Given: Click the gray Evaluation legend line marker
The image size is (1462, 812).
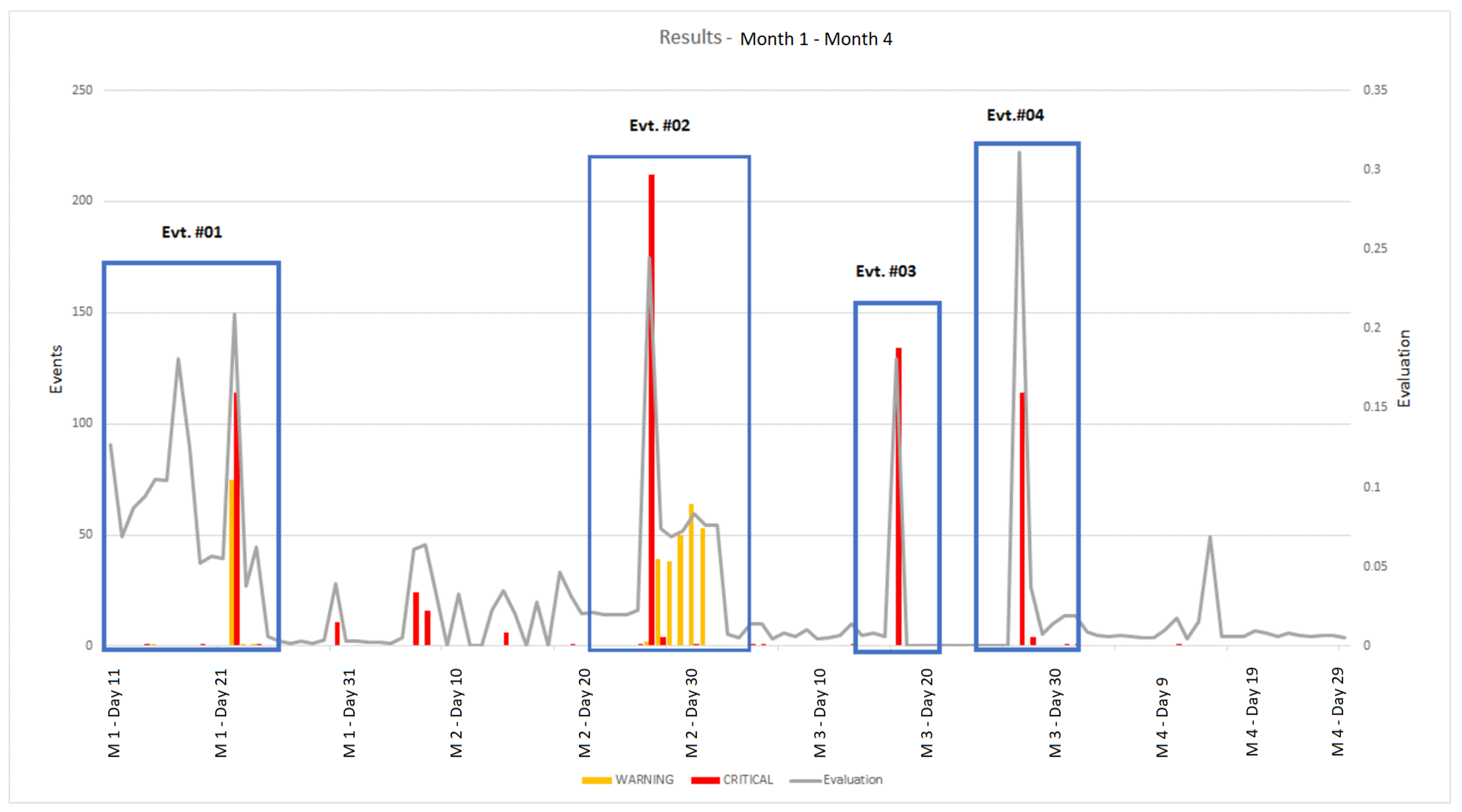Looking at the screenshot, I should pyautogui.click(x=805, y=781).
